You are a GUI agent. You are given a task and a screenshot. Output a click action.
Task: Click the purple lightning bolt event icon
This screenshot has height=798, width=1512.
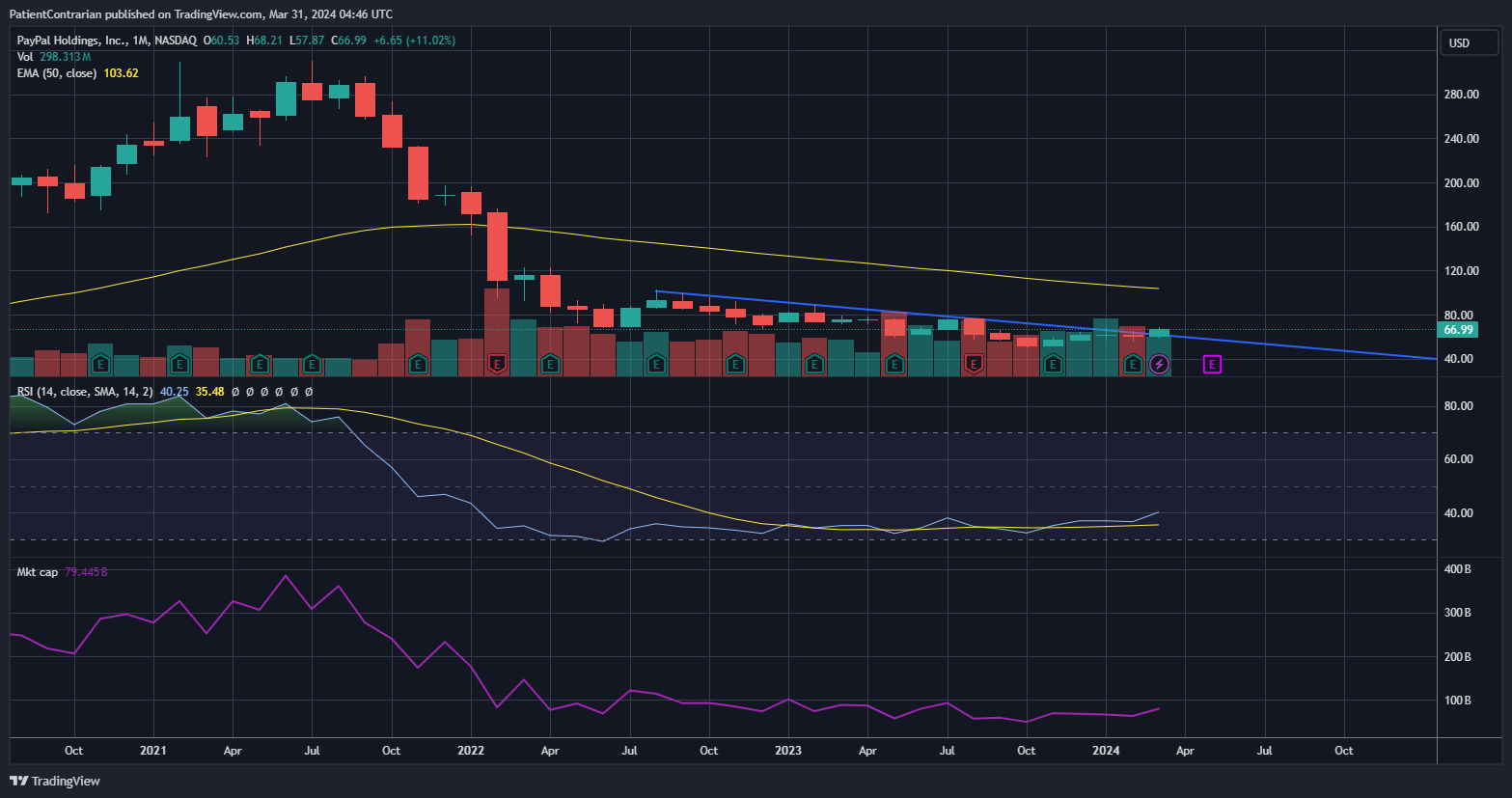(x=1159, y=365)
